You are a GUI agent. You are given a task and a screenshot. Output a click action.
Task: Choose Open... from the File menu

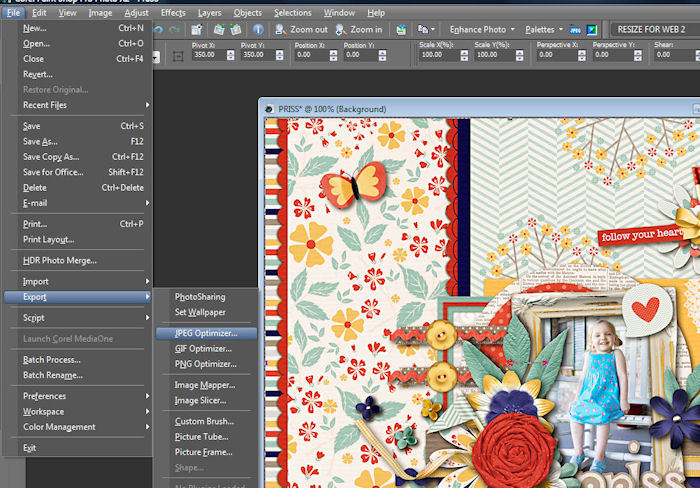tap(78, 44)
